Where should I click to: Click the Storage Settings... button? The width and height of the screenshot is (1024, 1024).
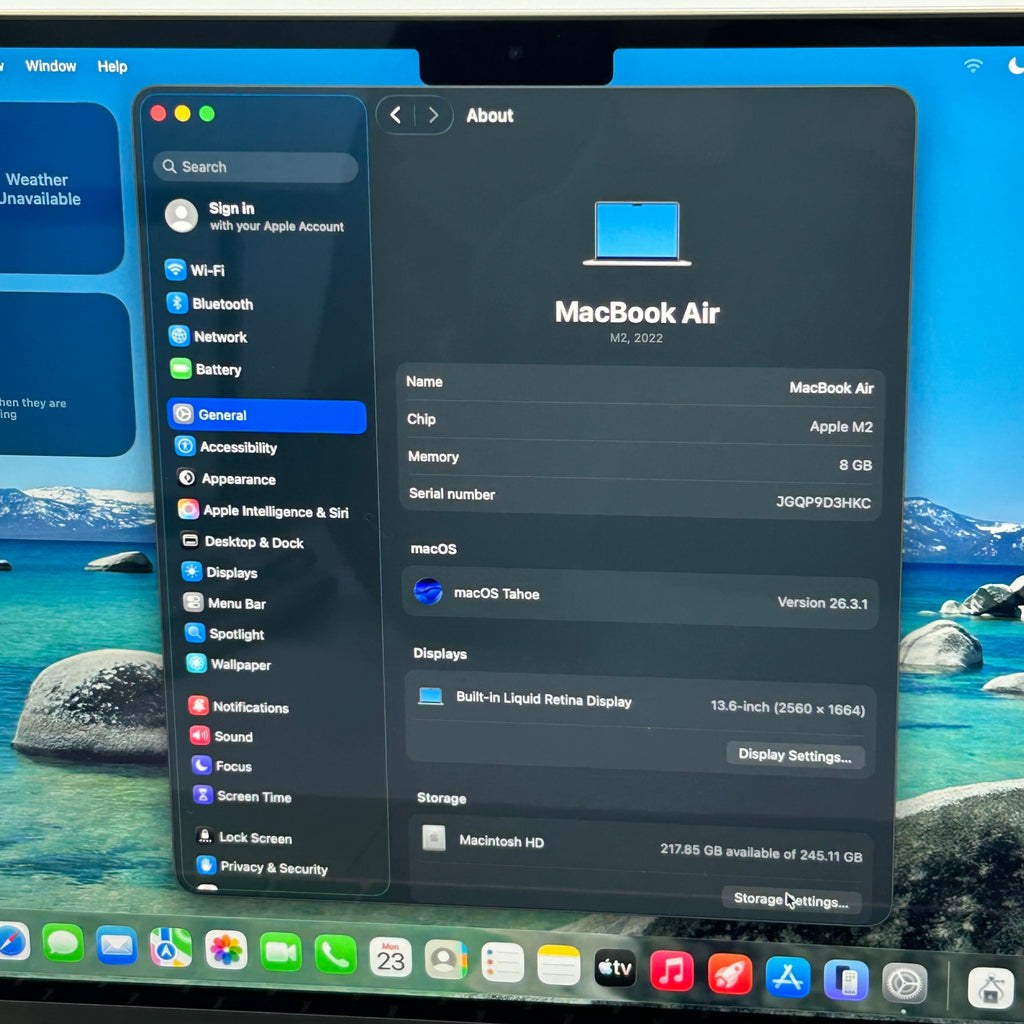click(792, 899)
